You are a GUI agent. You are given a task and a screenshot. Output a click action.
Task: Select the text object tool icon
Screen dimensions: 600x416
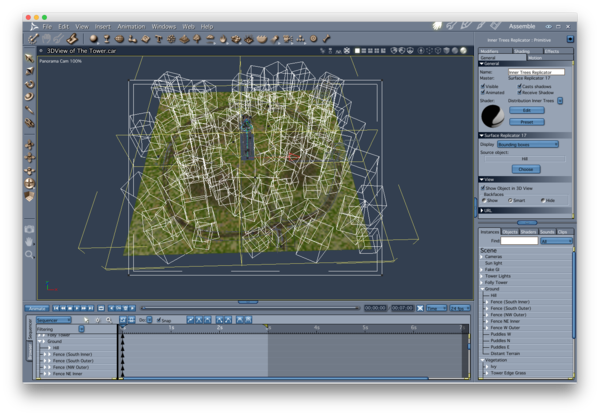(158, 39)
